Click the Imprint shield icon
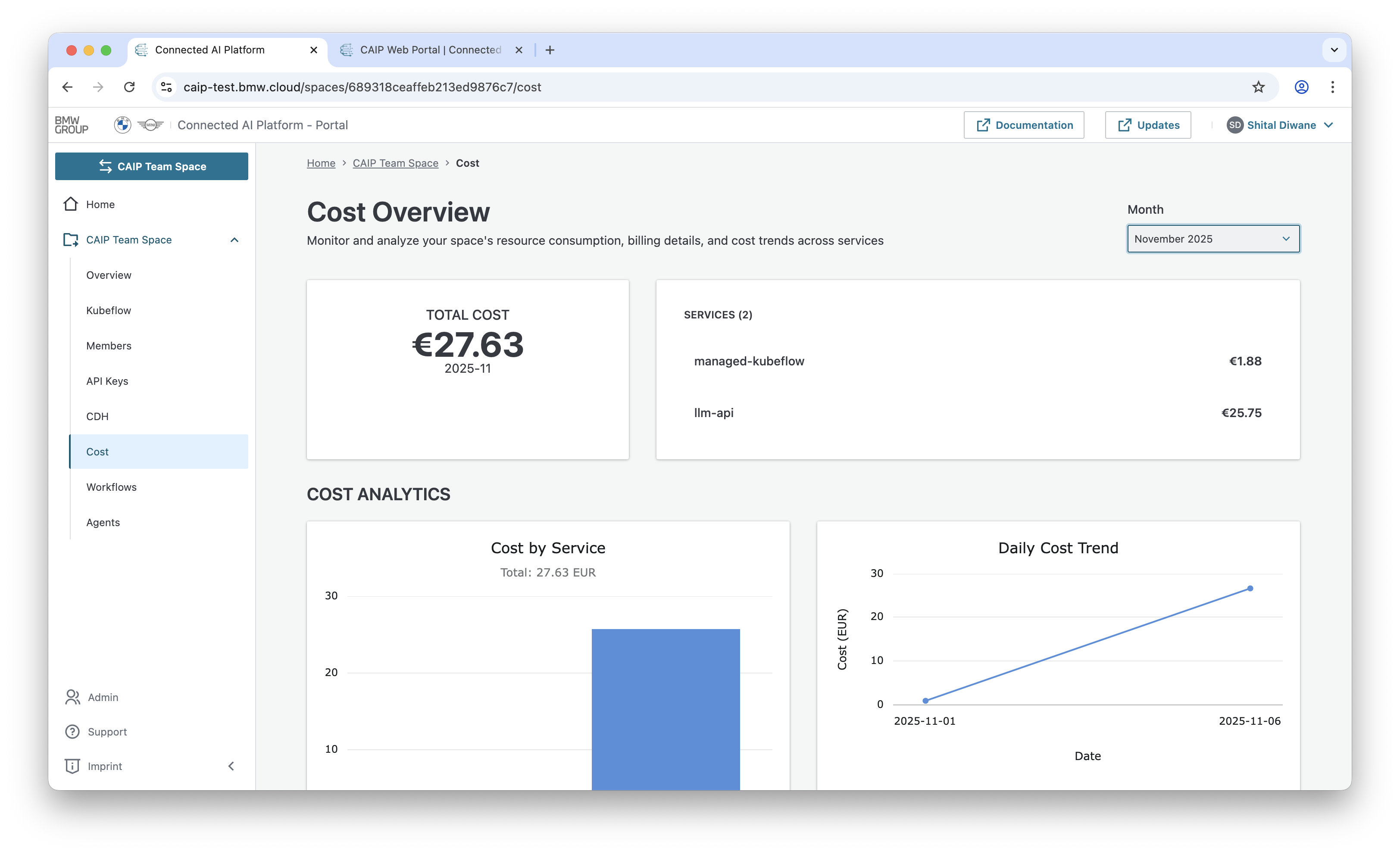 (x=73, y=766)
